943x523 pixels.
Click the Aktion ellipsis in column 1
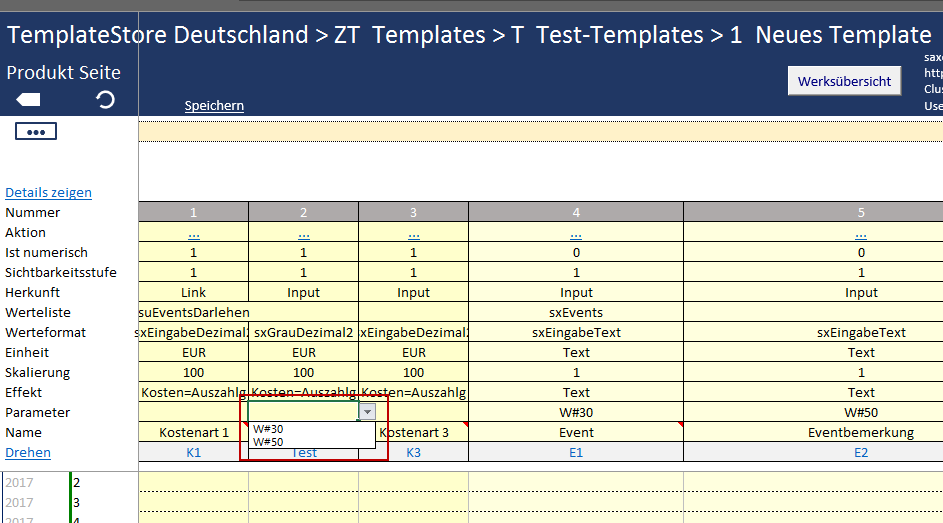tap(194, 233)
